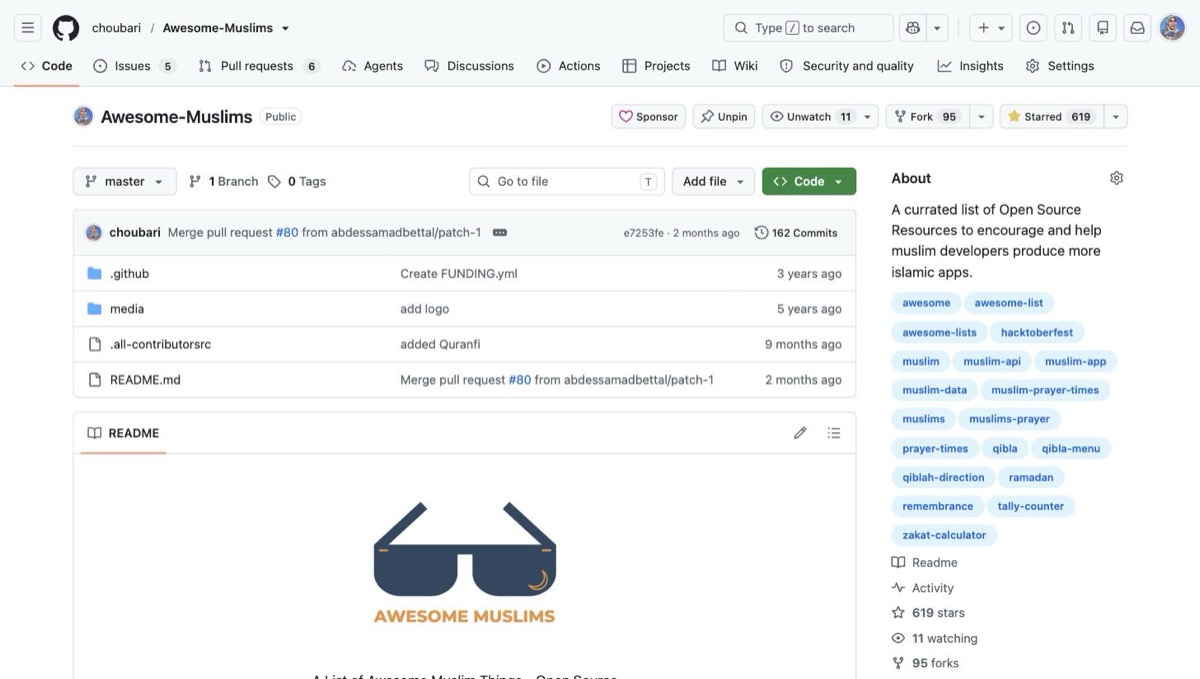The width and height of the screenshot is (1200, 679).
Task: Open the Wiki tab
Action: (735, 66)
